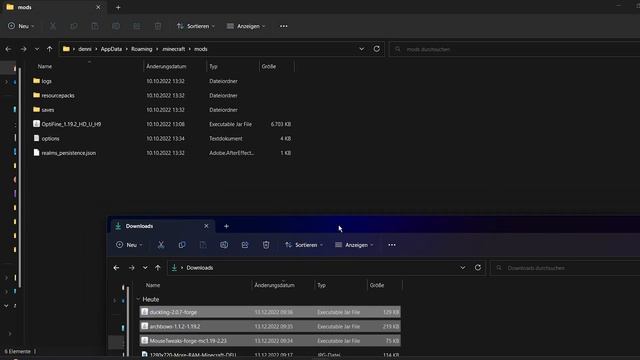Click Delete icon in Downloads window toolbar
Viewport: 640px width, 360px height.
266,245
